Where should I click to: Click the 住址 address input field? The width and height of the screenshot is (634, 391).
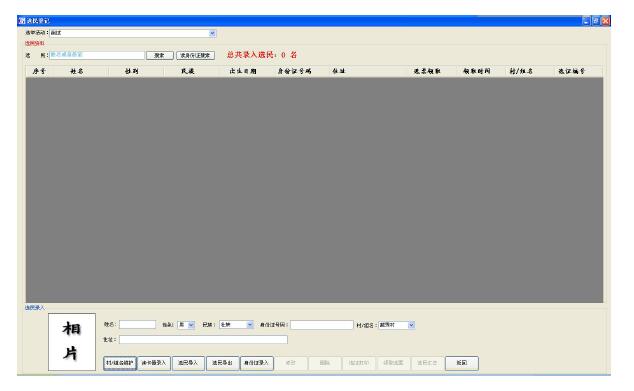[203, 340]
